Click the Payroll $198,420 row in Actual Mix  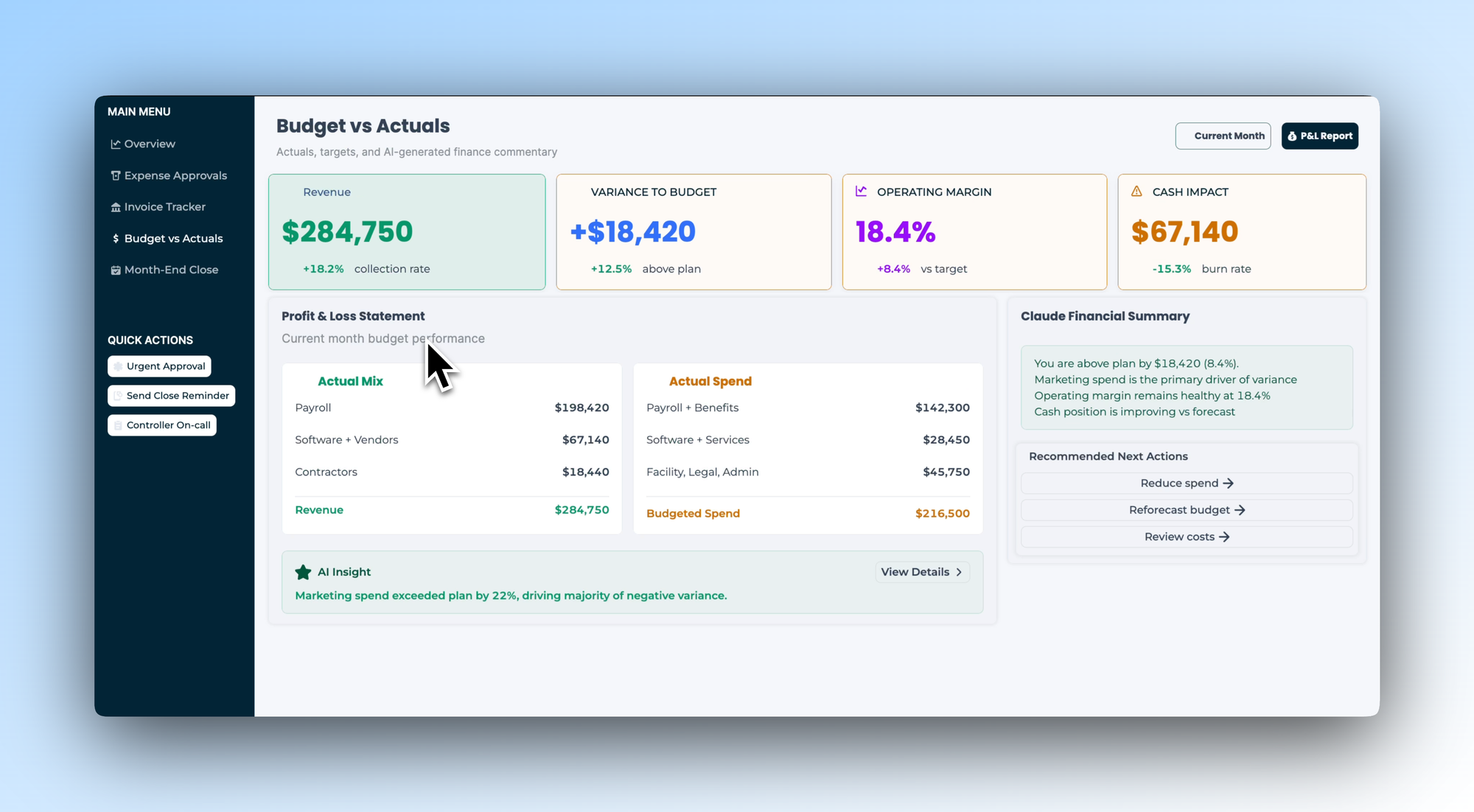pos(452,408)
